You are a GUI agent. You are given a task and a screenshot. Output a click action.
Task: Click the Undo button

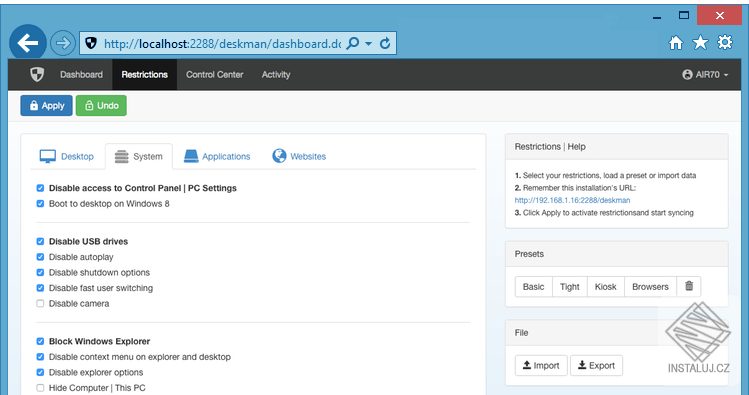tap(101, 106)
